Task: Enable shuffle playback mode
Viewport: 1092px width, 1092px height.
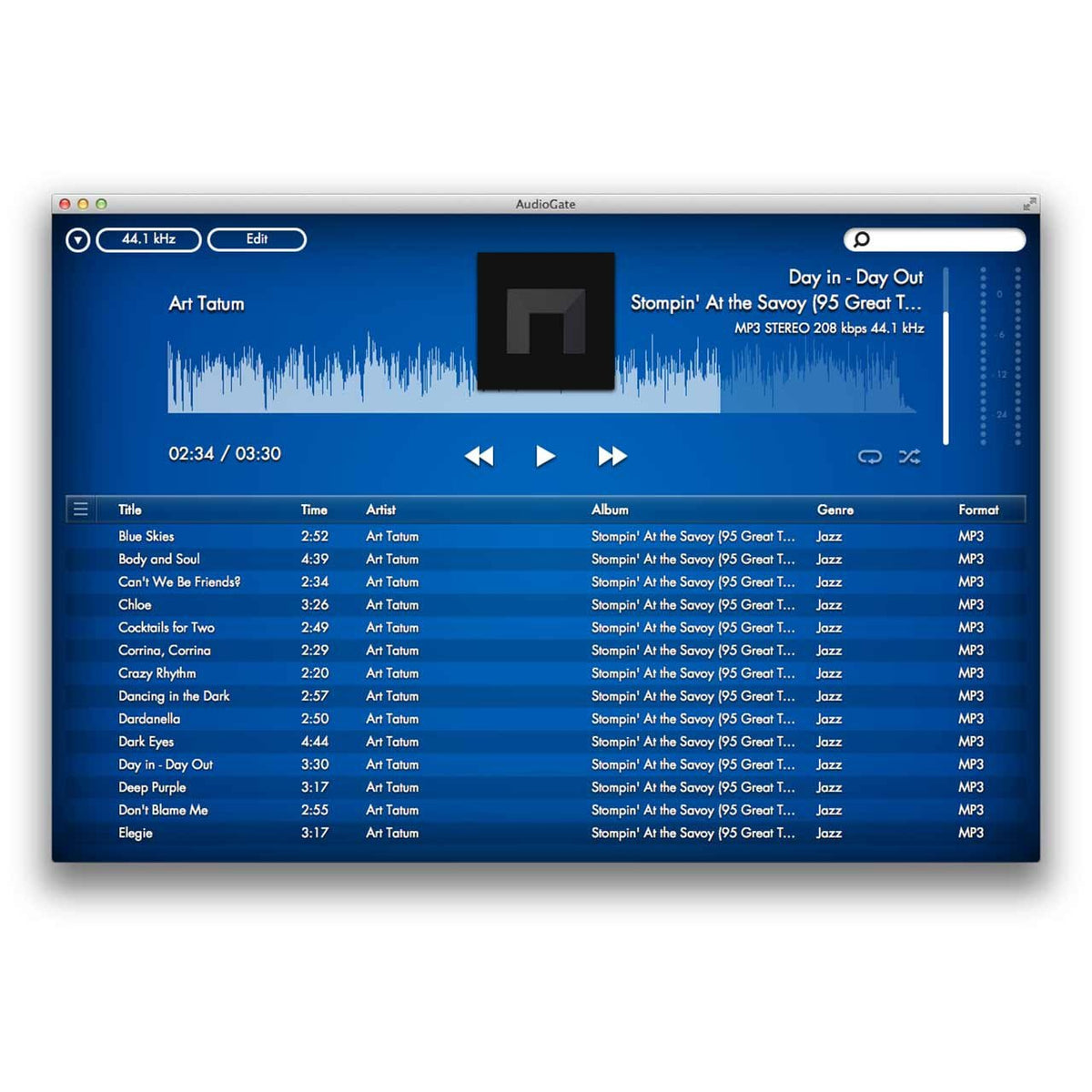Action: 909,458
